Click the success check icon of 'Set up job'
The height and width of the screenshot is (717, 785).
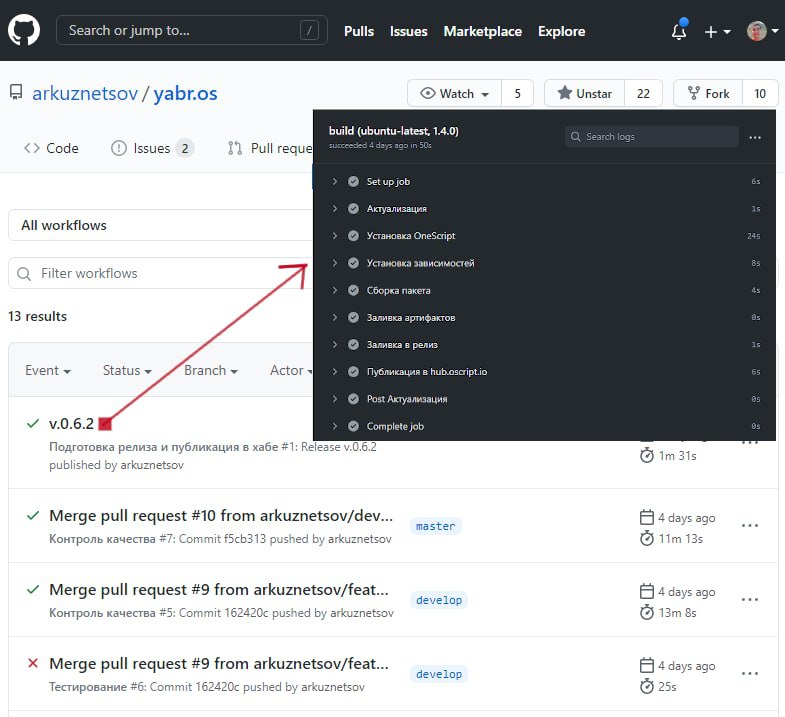(x=353, y=181)
